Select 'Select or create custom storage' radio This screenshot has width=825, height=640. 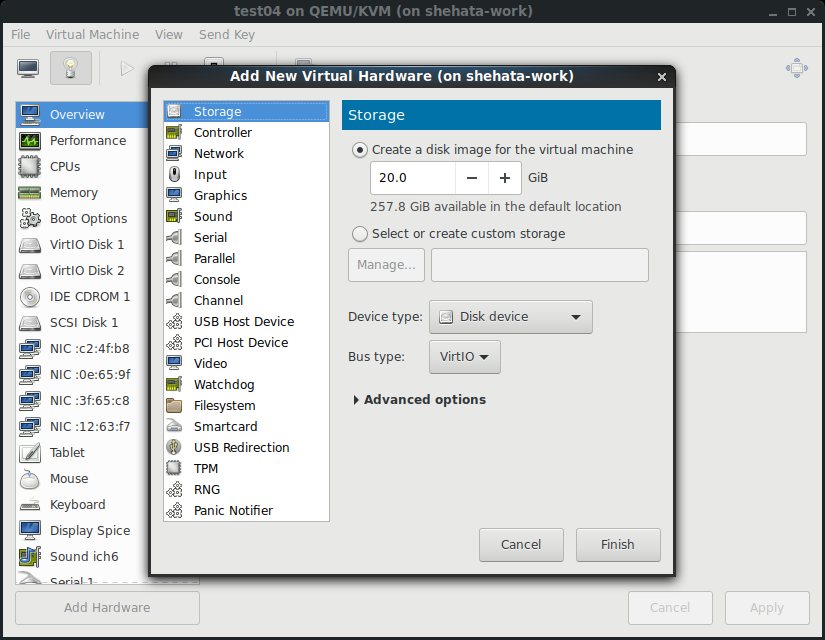(360, 234)
